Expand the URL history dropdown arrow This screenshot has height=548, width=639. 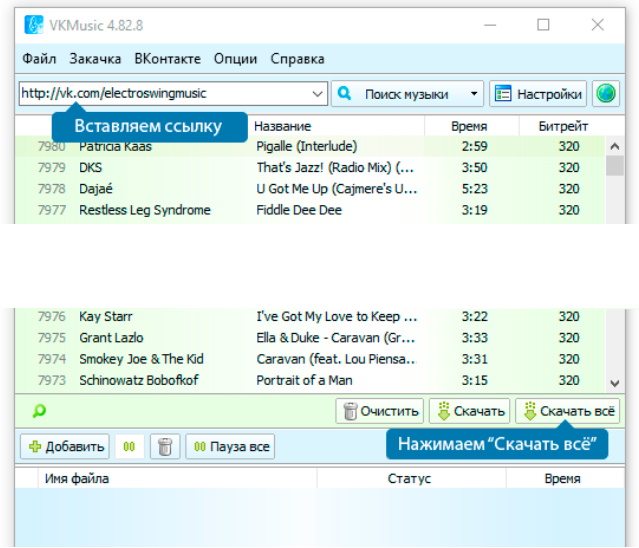click(x=317, y=94)
